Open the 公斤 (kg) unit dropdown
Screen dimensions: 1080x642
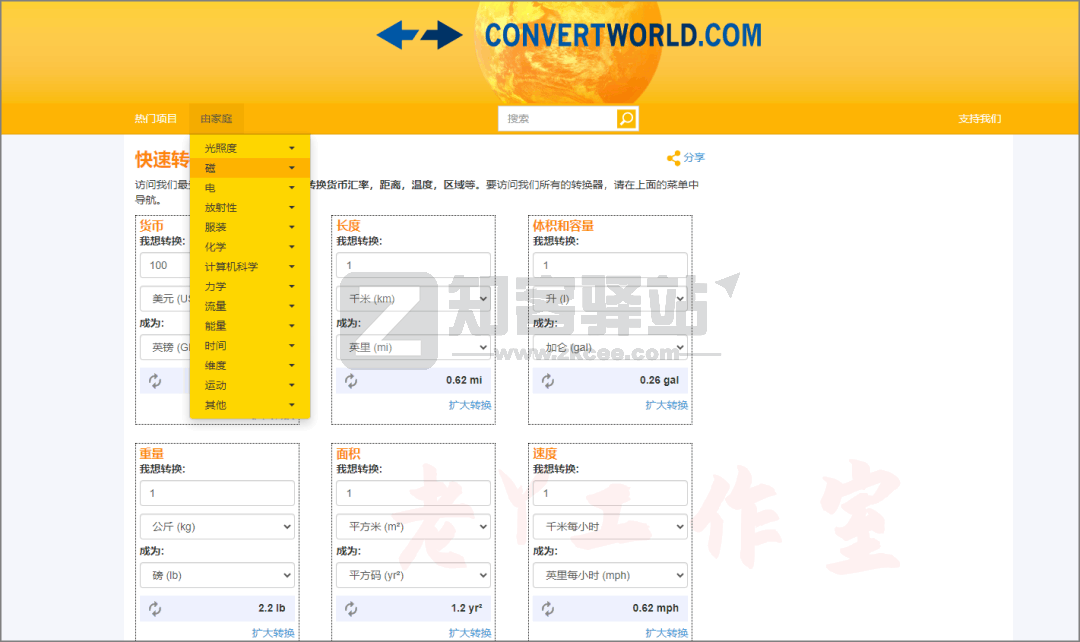[217, 526]
